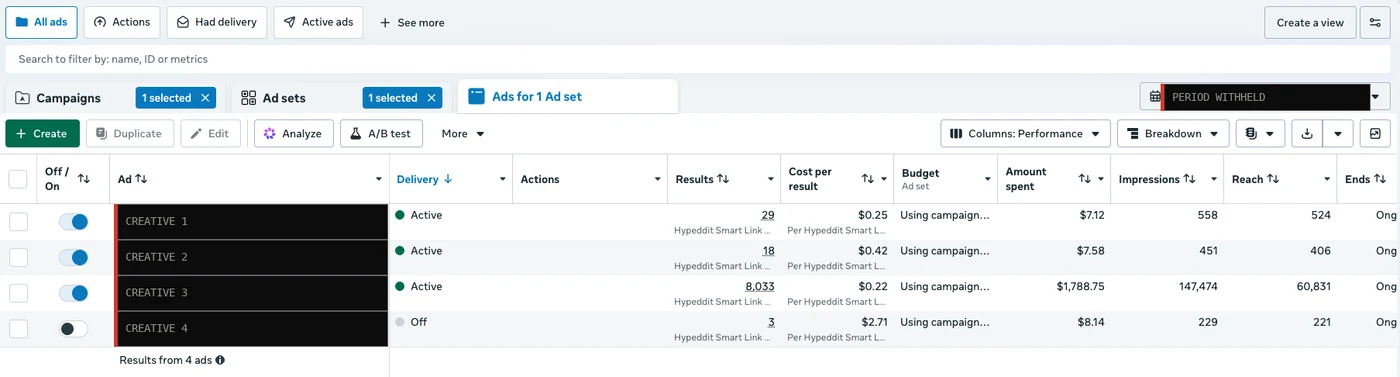Viewport: 1400px width, 377px height.
Task: Sort by Results column
Action: 722,179
